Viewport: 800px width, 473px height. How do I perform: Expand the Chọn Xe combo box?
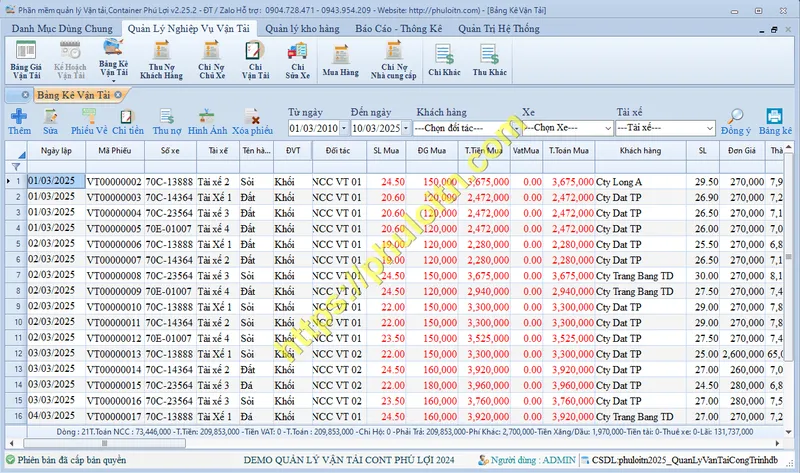pyautogui.click(x=608, y=128)
